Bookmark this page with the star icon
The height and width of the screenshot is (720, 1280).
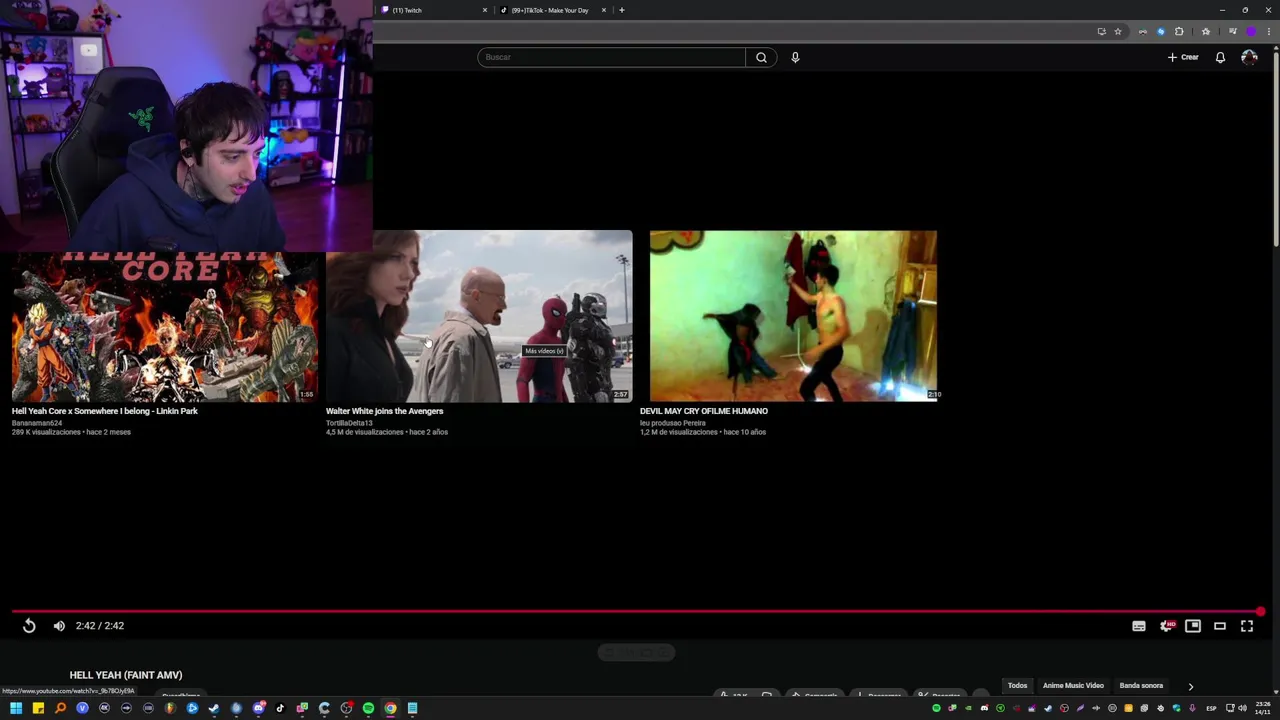[x=1118, y=31]
